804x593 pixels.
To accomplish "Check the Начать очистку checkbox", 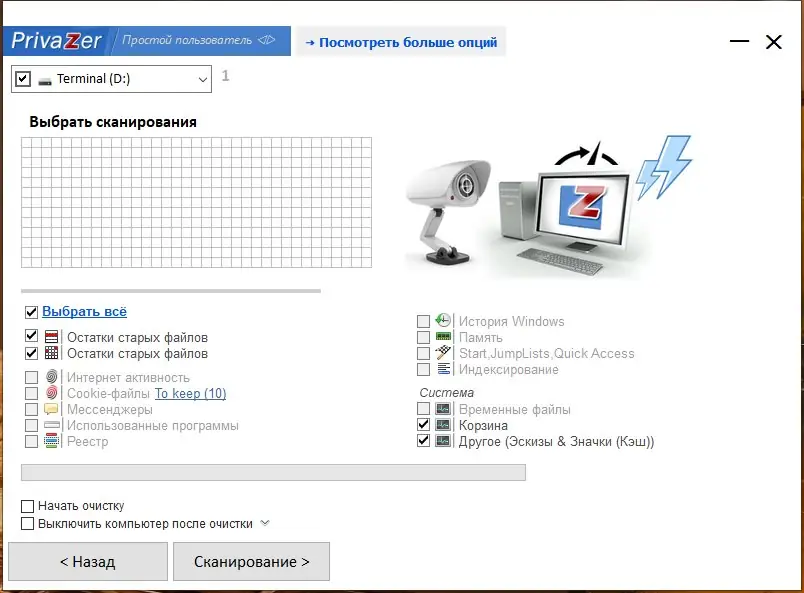I will click(x=27, y=506).
